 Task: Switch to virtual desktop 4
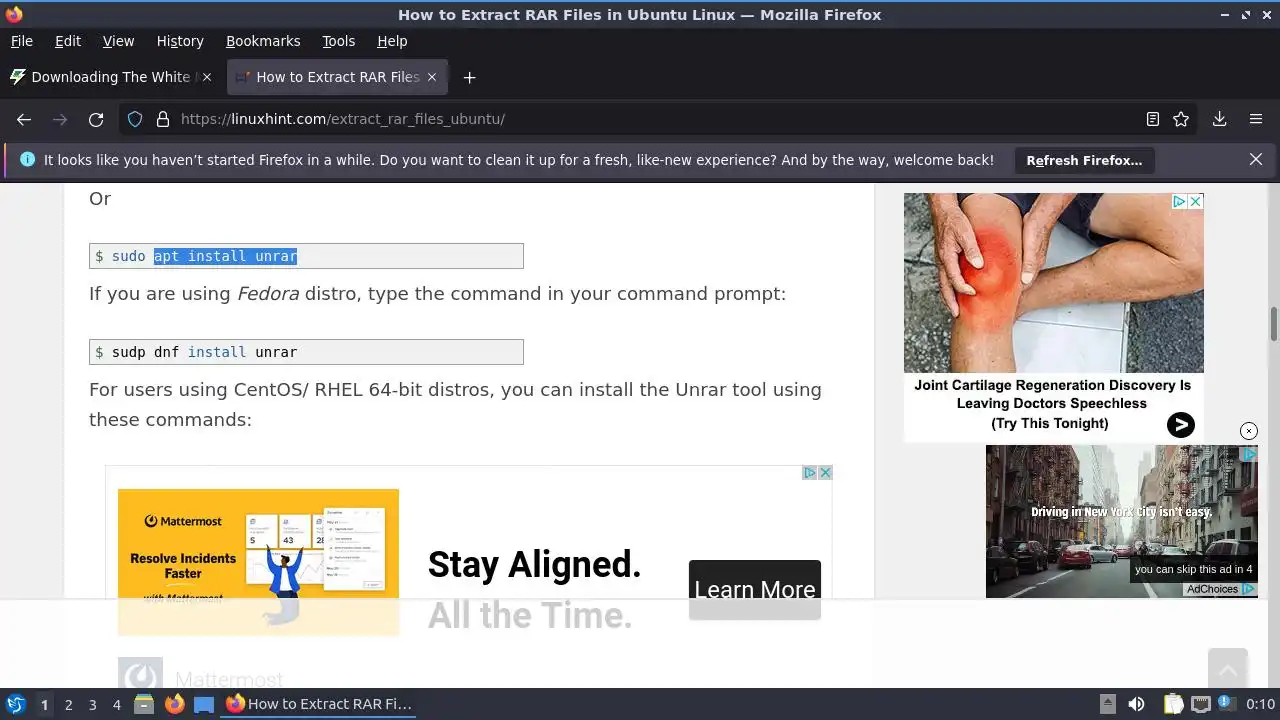tap(116, 704)
